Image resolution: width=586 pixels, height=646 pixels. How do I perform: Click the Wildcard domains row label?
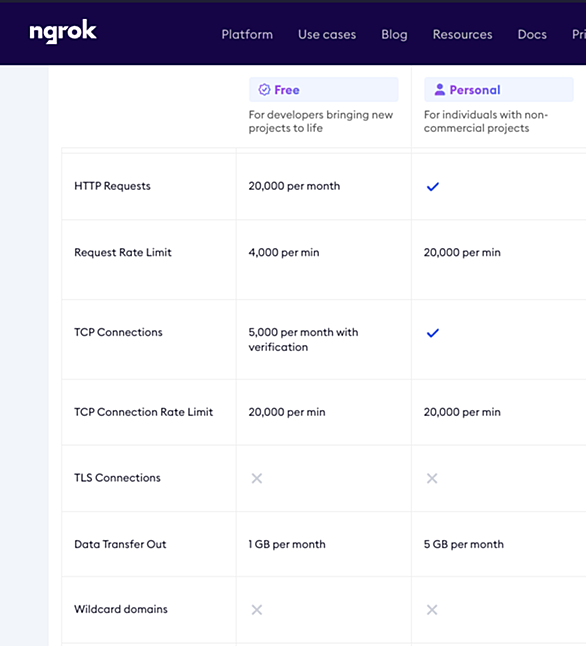pyautogui.click(x=121, y=609)
